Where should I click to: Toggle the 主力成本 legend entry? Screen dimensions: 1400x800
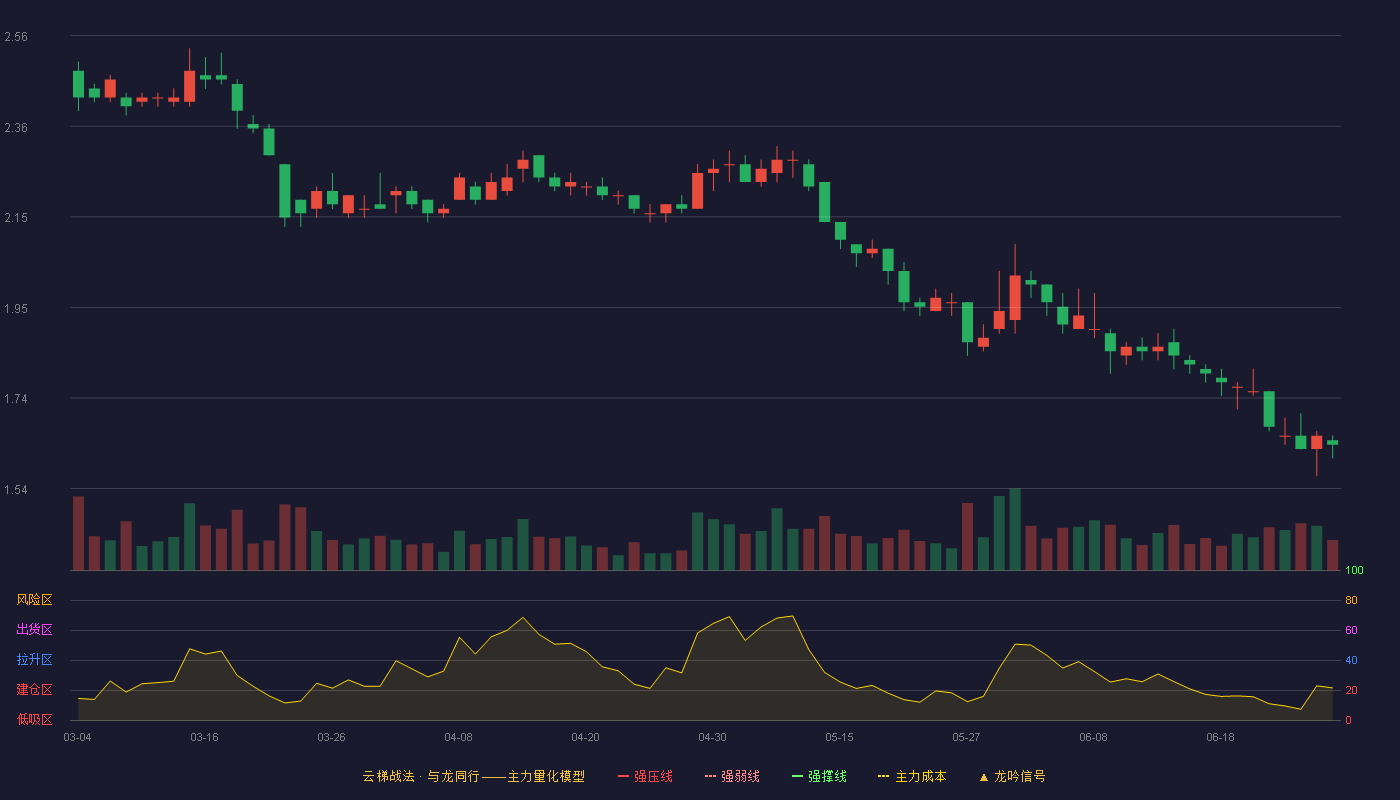(x=912, y=776)
